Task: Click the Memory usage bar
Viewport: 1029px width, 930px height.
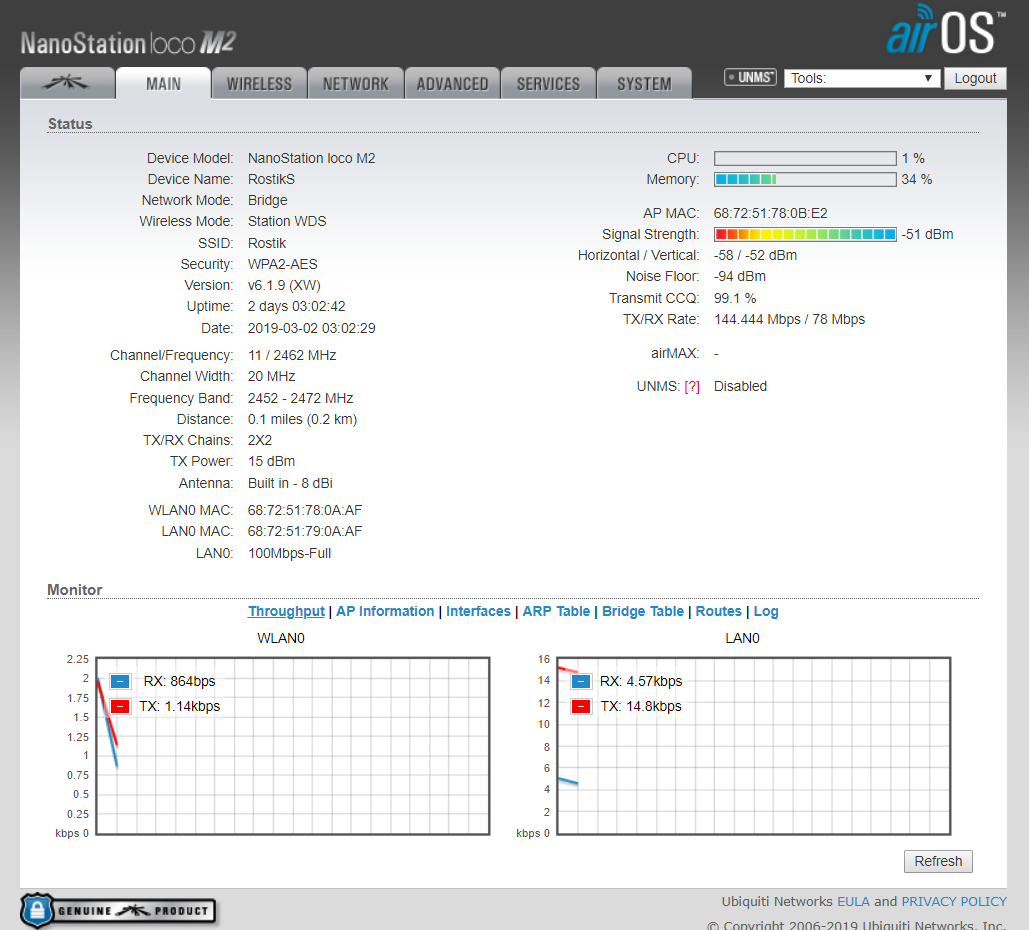Action: tap(805, 179)
